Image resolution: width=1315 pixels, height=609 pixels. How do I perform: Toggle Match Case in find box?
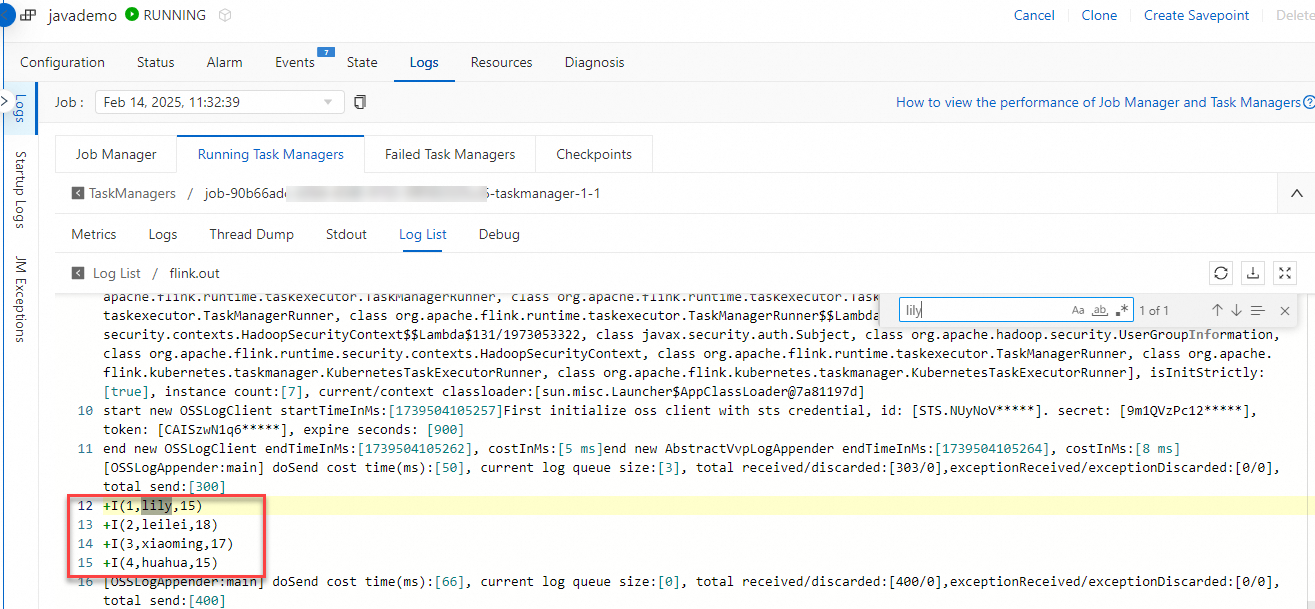[x=1078, y=311]
